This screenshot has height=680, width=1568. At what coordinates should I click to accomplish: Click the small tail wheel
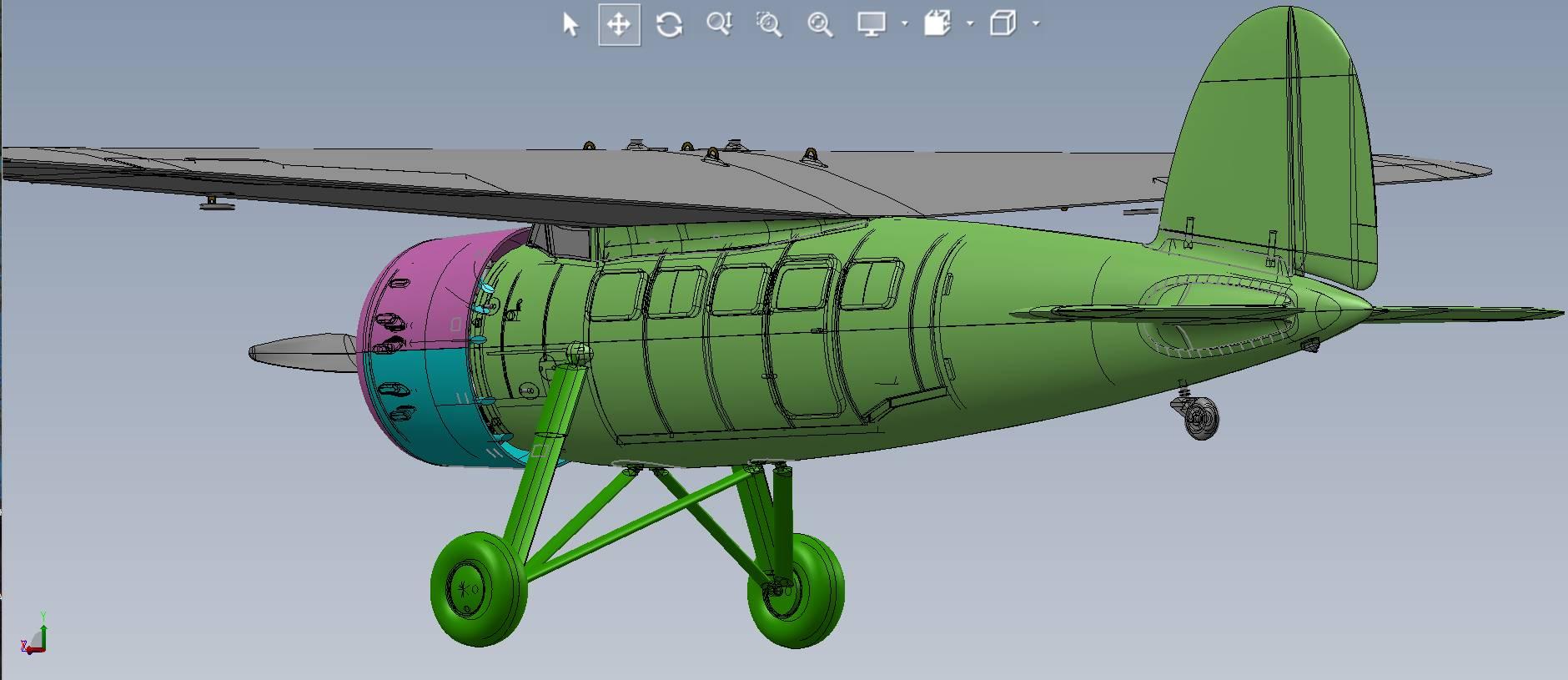pos(1200,419)
